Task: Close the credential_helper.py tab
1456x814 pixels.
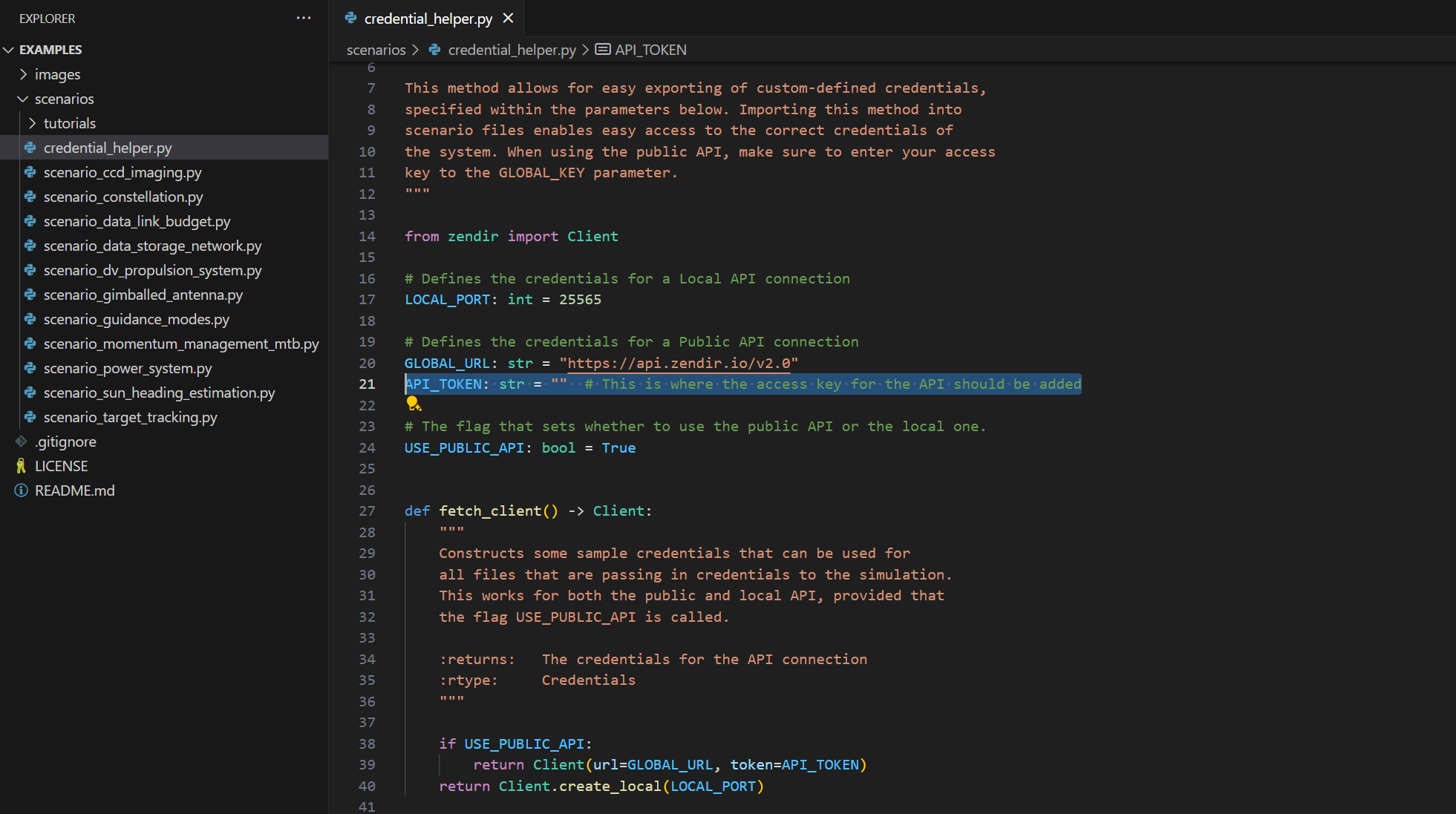Action: [x=508, y=18]
